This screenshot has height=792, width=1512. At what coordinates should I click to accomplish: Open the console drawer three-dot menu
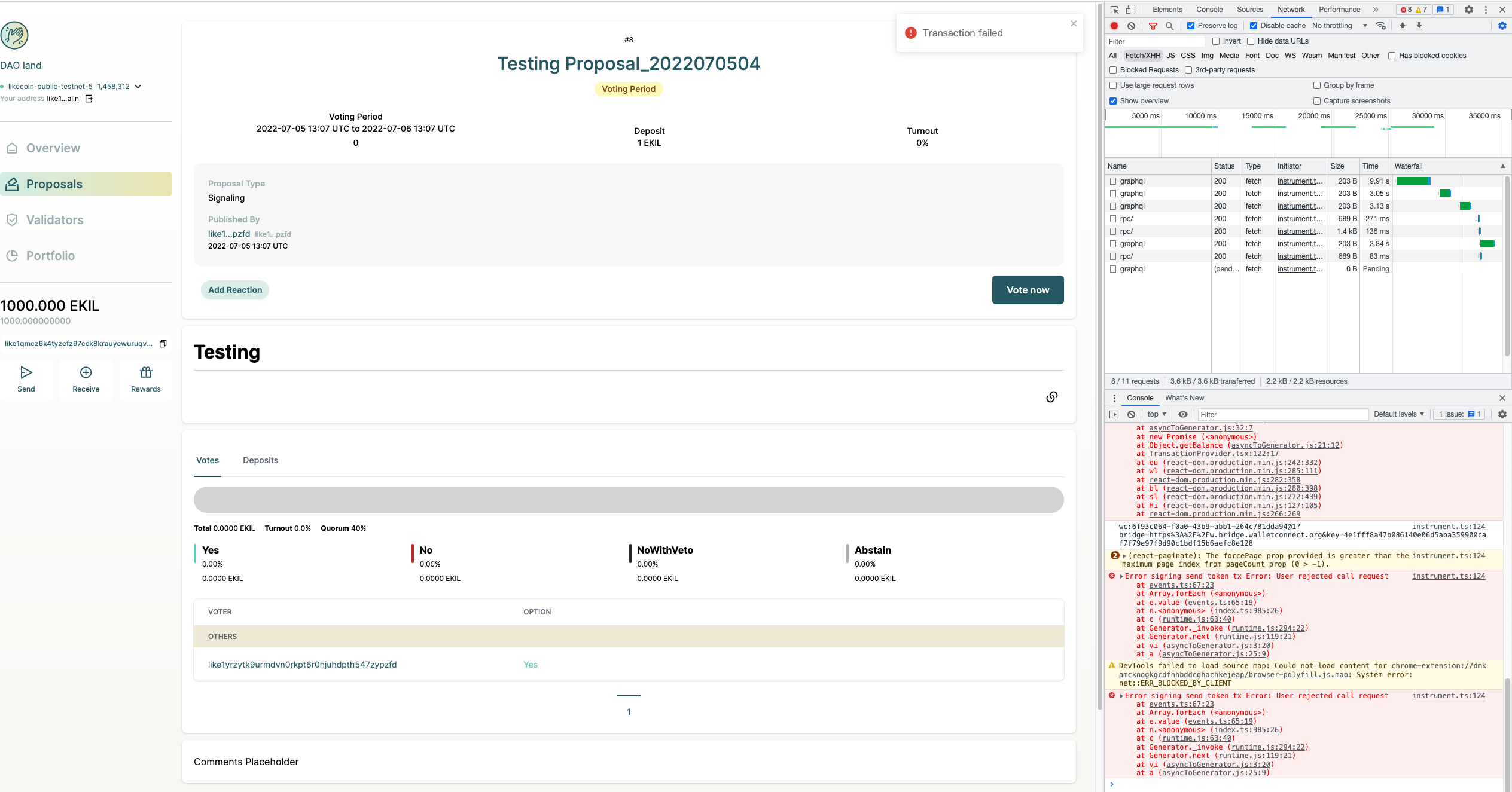coord(1114,398)
